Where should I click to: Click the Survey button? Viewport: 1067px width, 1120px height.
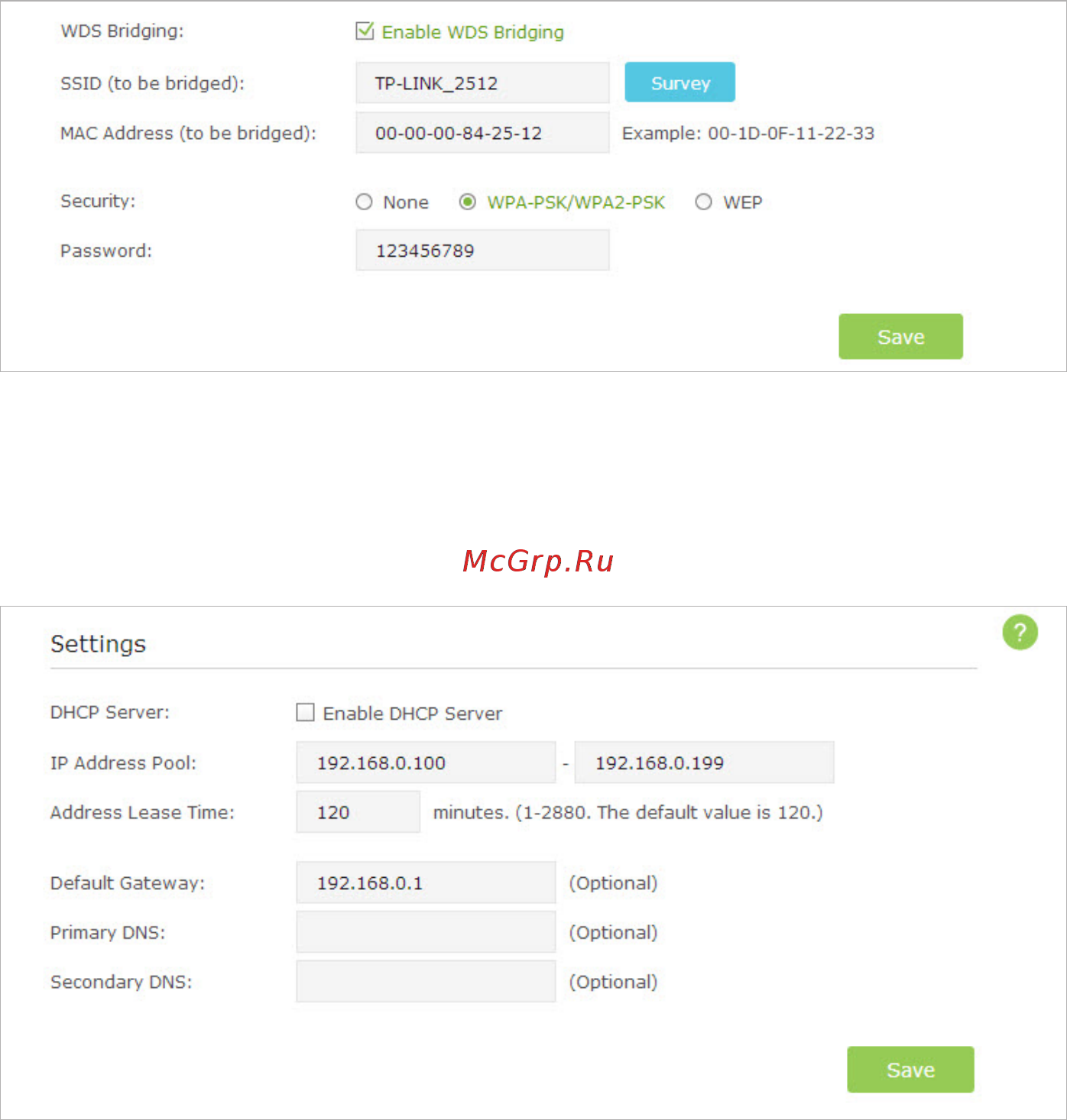click(x=680, y=83)
